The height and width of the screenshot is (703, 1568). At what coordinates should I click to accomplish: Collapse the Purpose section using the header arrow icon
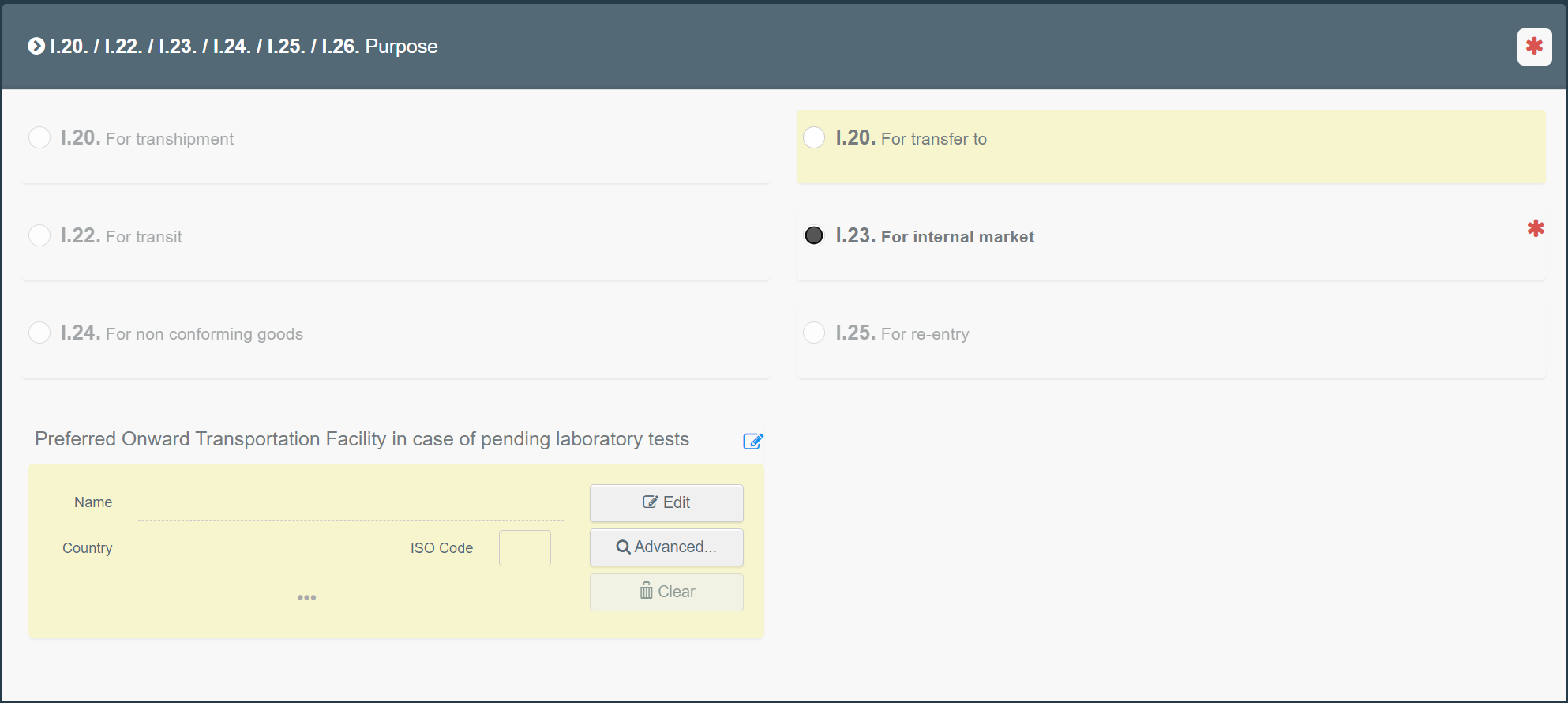tap(36, 47)
